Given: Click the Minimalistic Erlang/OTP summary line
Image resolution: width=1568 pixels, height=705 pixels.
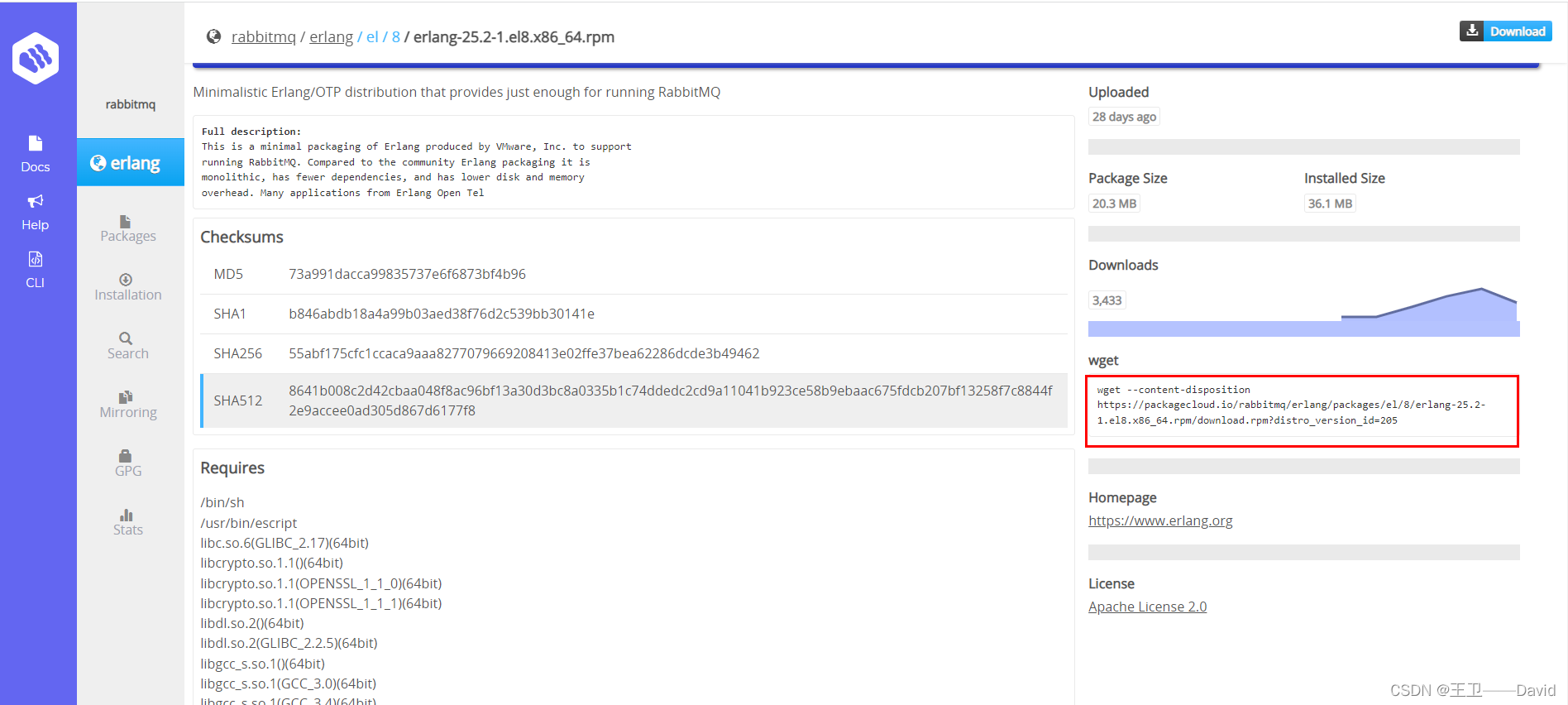Looking at the screenshot, I should (457, 92).
